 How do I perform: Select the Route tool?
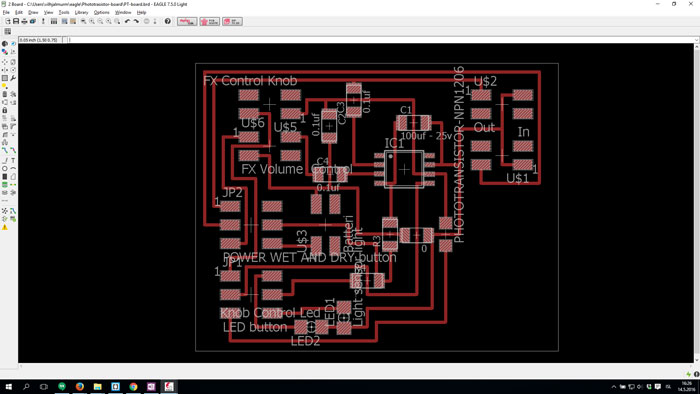point(5,150)
